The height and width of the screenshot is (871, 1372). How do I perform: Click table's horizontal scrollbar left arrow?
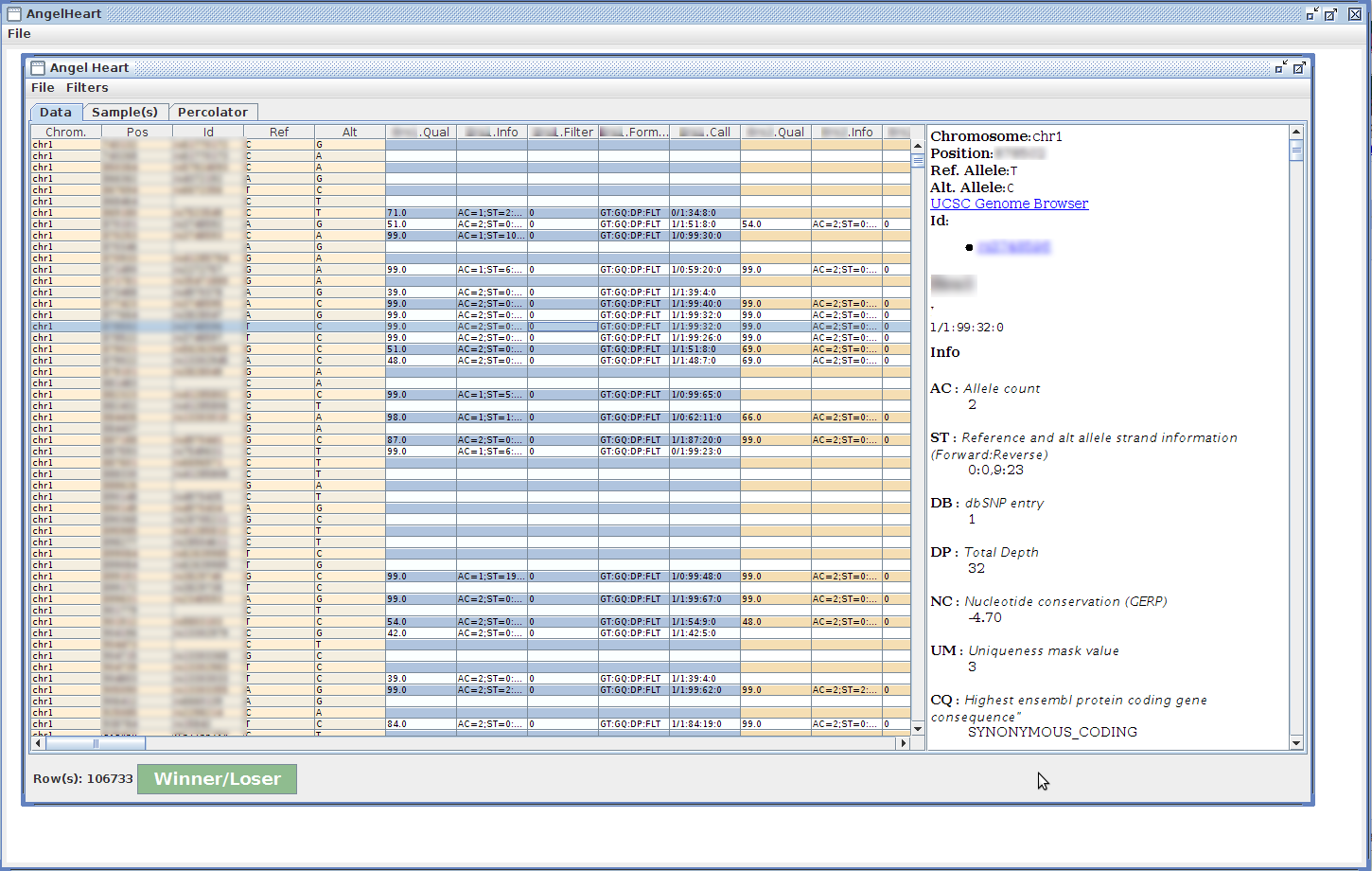pos(38,743)
